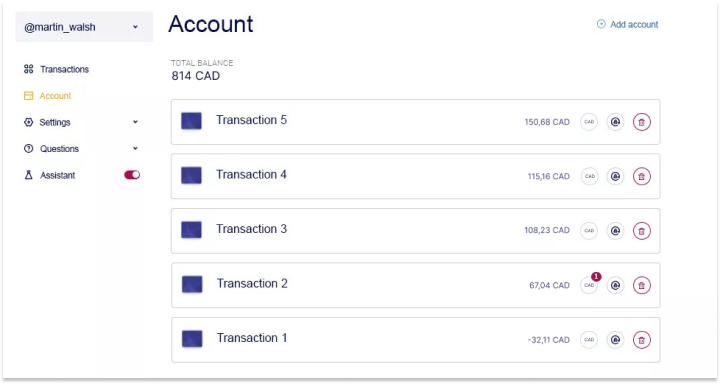The image size is (720, 384).
Task: Toggle the Assistant switch off
Action: (x=132, y=175)
